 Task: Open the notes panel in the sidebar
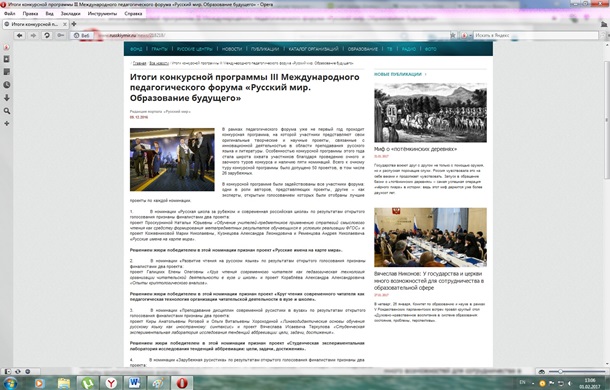(7, 72)
